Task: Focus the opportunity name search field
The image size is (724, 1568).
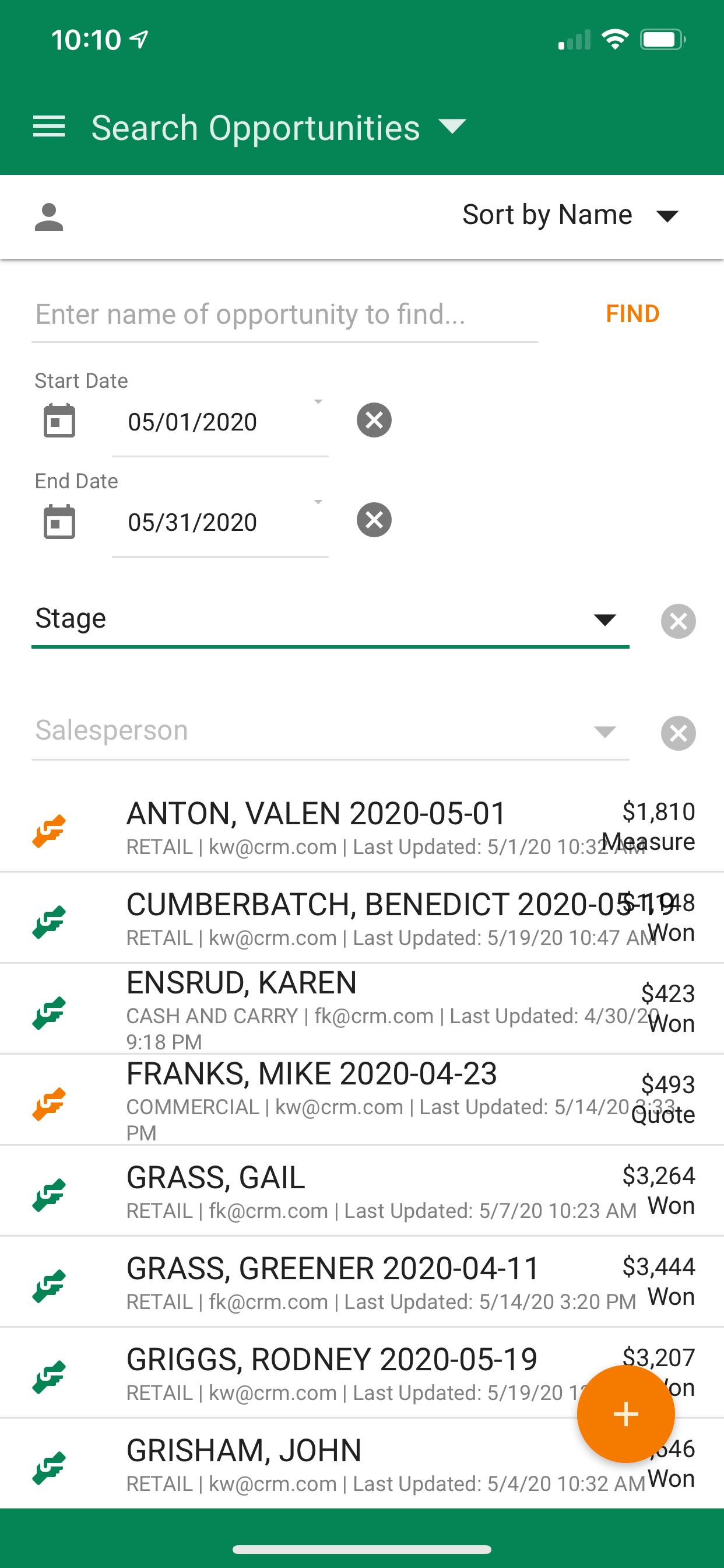Action: click(284, 314)
